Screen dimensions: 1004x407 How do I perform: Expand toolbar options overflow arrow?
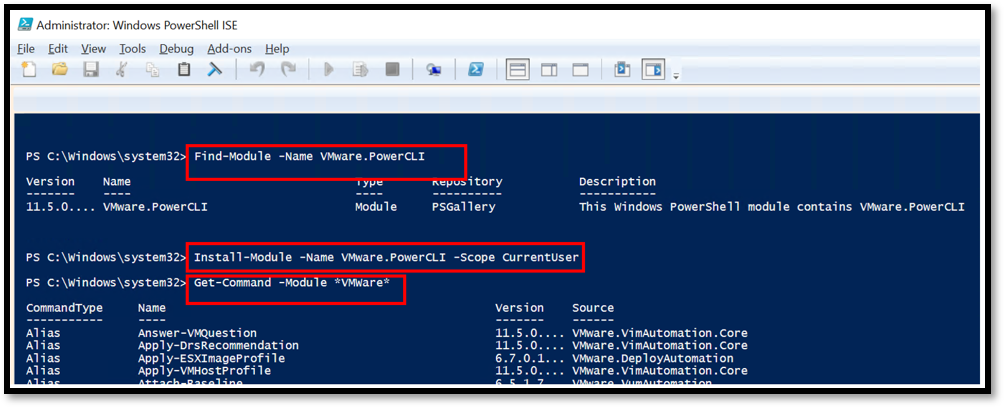(x=676, y=76)
